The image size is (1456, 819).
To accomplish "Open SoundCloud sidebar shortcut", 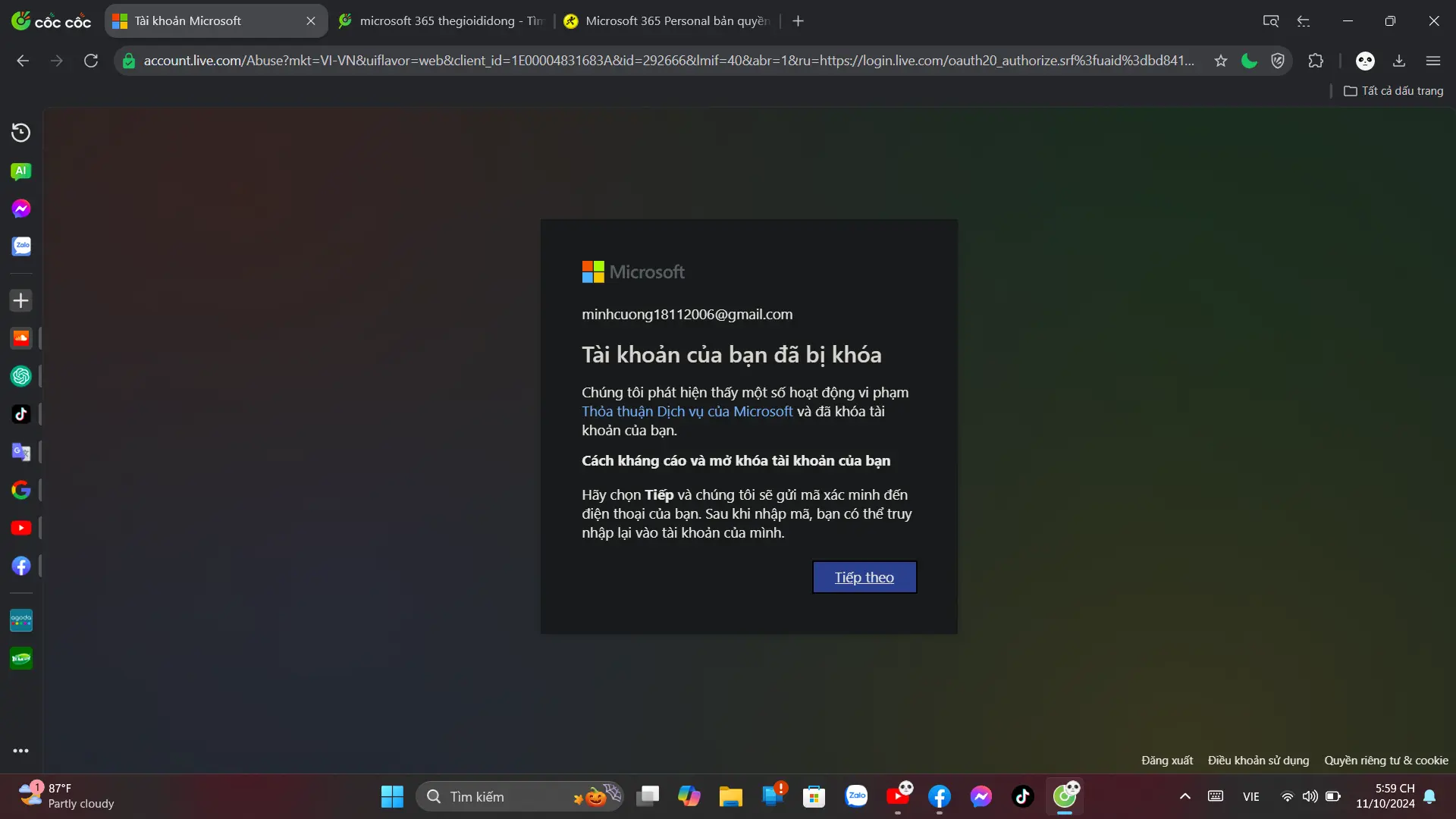I will point(21,338).
